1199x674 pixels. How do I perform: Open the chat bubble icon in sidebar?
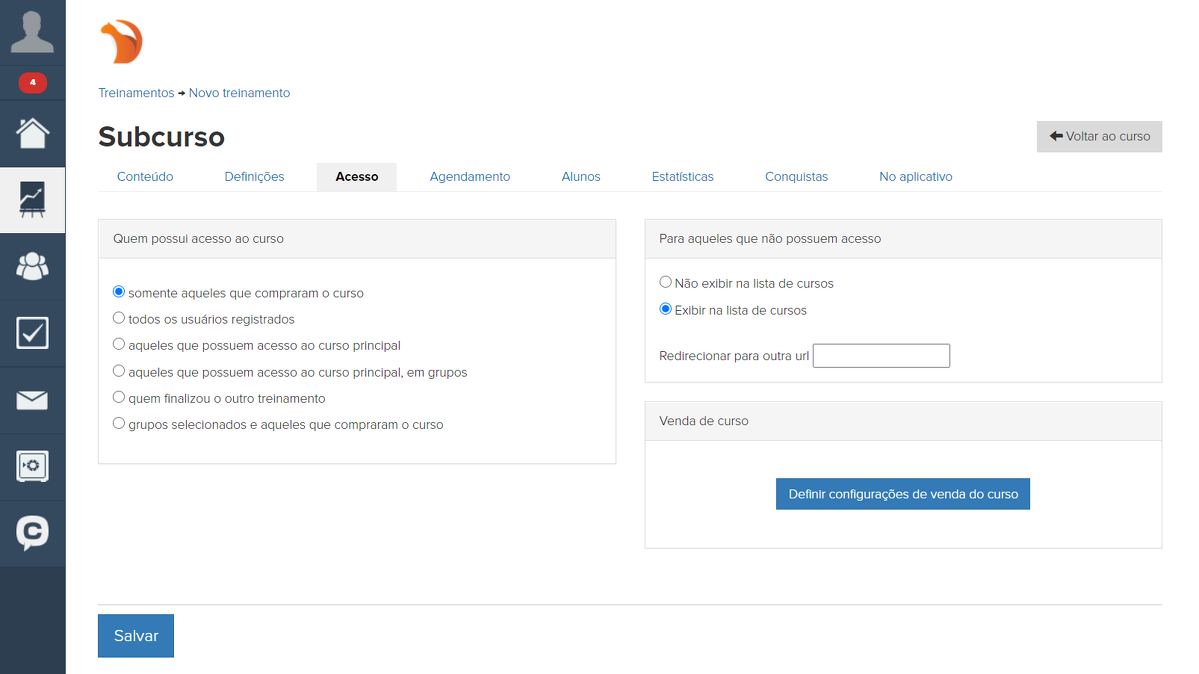[x=32, y=533]
